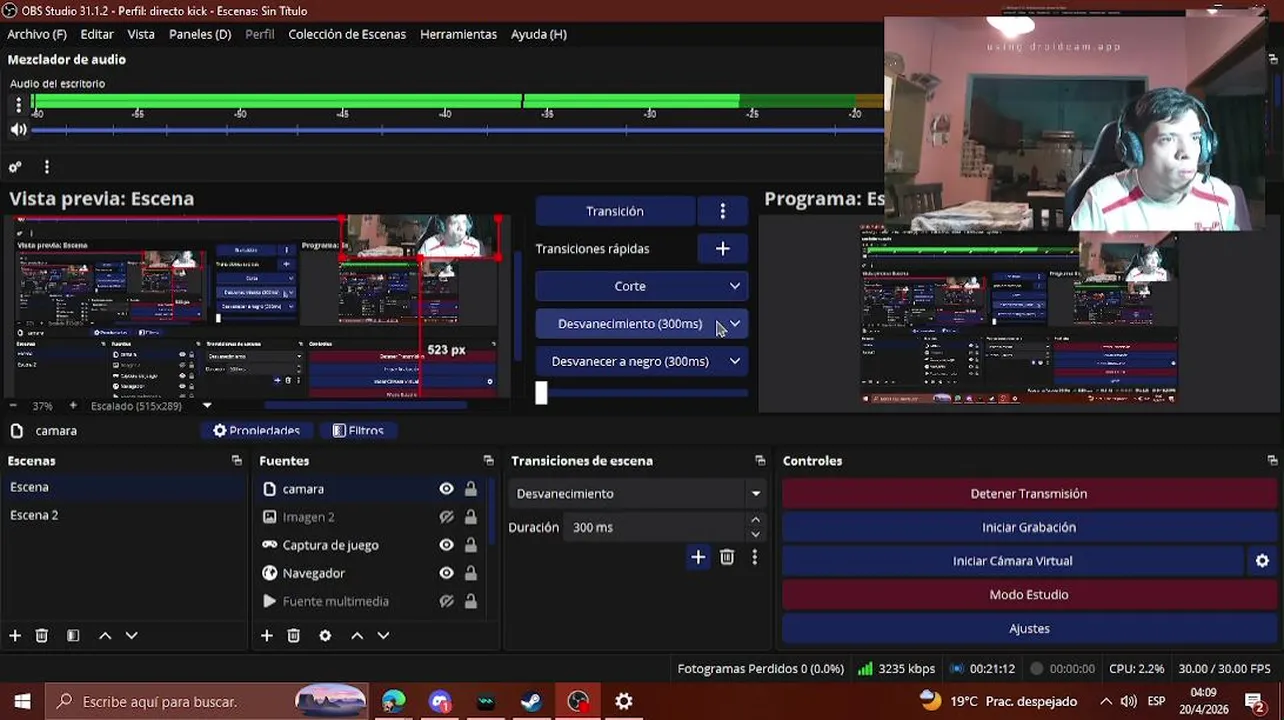
Task: Toggle lock on Captura de juego source
Action: point(470,545)
